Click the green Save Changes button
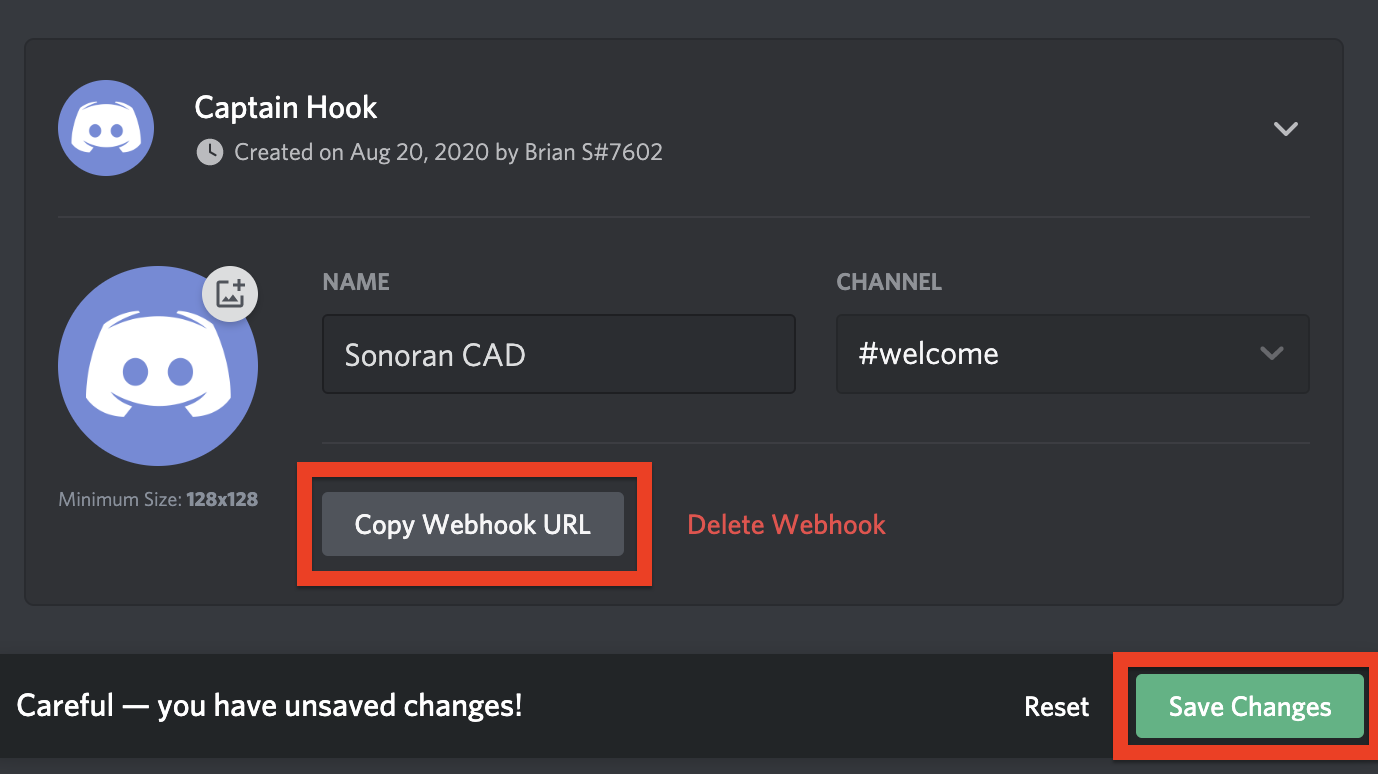This screenshot has width=1378, height=774. coord(1250,706)
